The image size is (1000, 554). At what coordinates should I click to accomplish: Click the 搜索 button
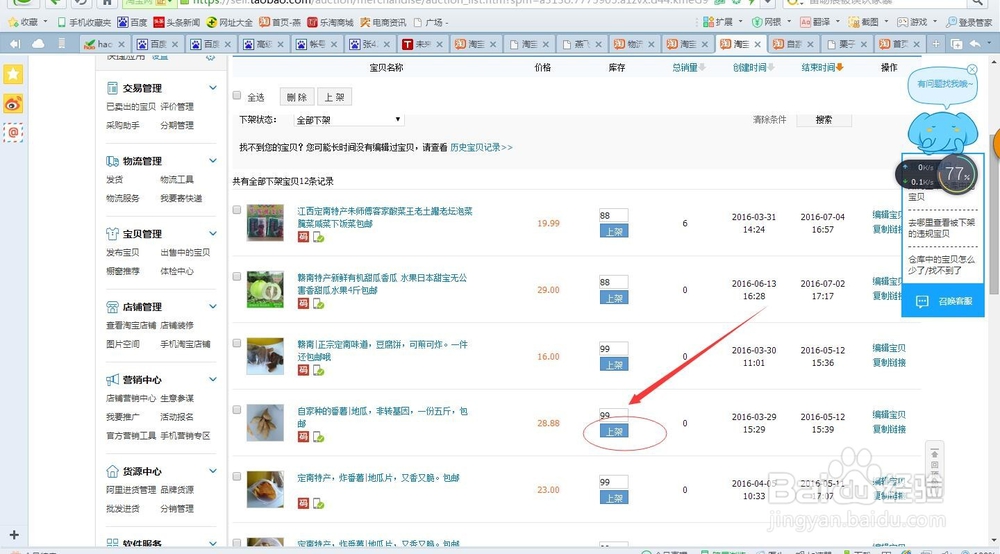[x=823, y=119]
